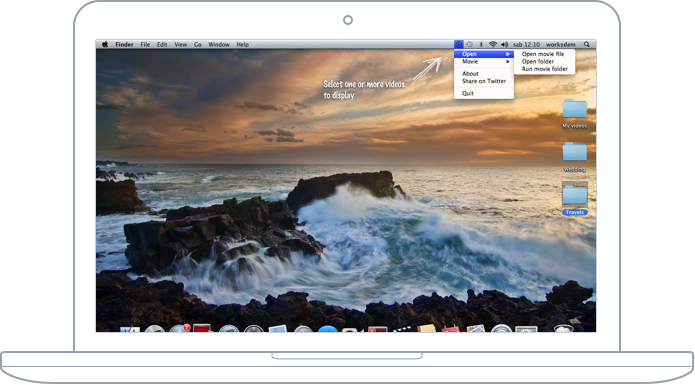
Task: Open the Edit menu
Action: pos(162,44)
